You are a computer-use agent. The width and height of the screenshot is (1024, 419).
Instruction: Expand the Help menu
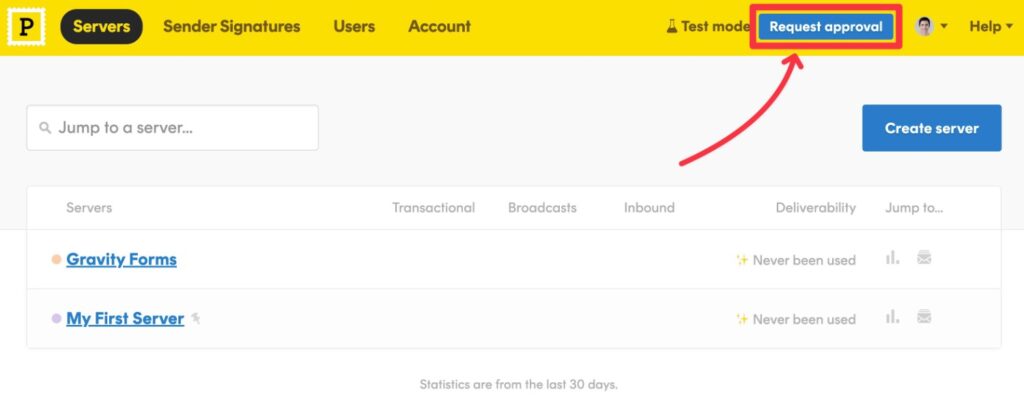[x=990, y=27]
